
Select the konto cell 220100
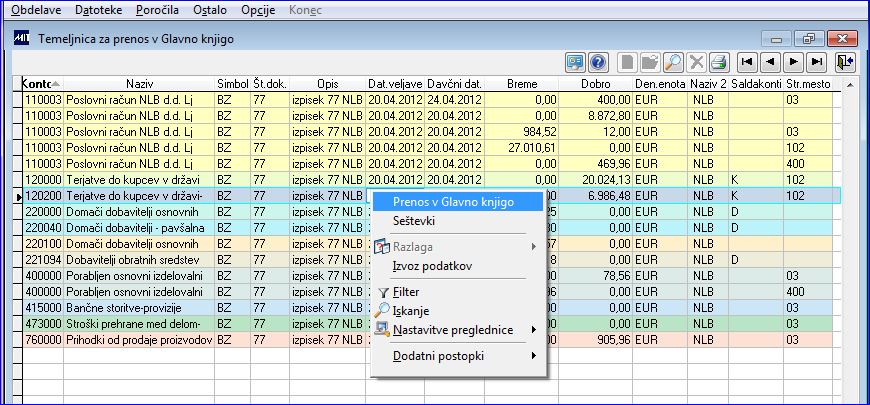tap(43, 244)
